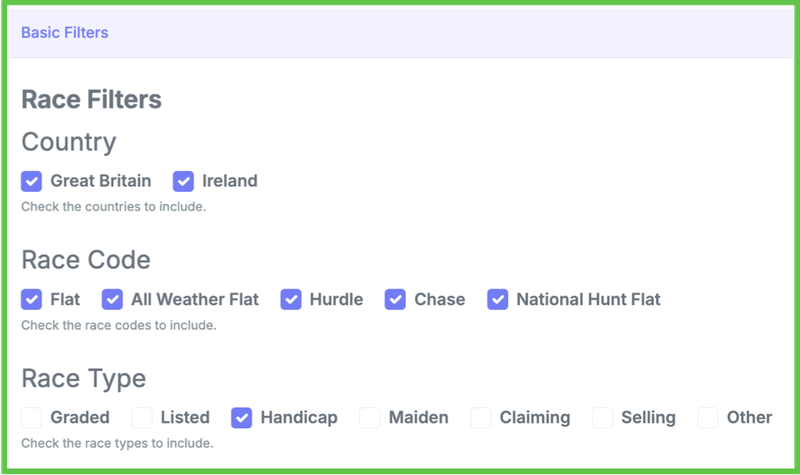This screenshot has height=475, width=800.
Task: Uncheck the Chase race code checkbox
Action: pos(395,299)
